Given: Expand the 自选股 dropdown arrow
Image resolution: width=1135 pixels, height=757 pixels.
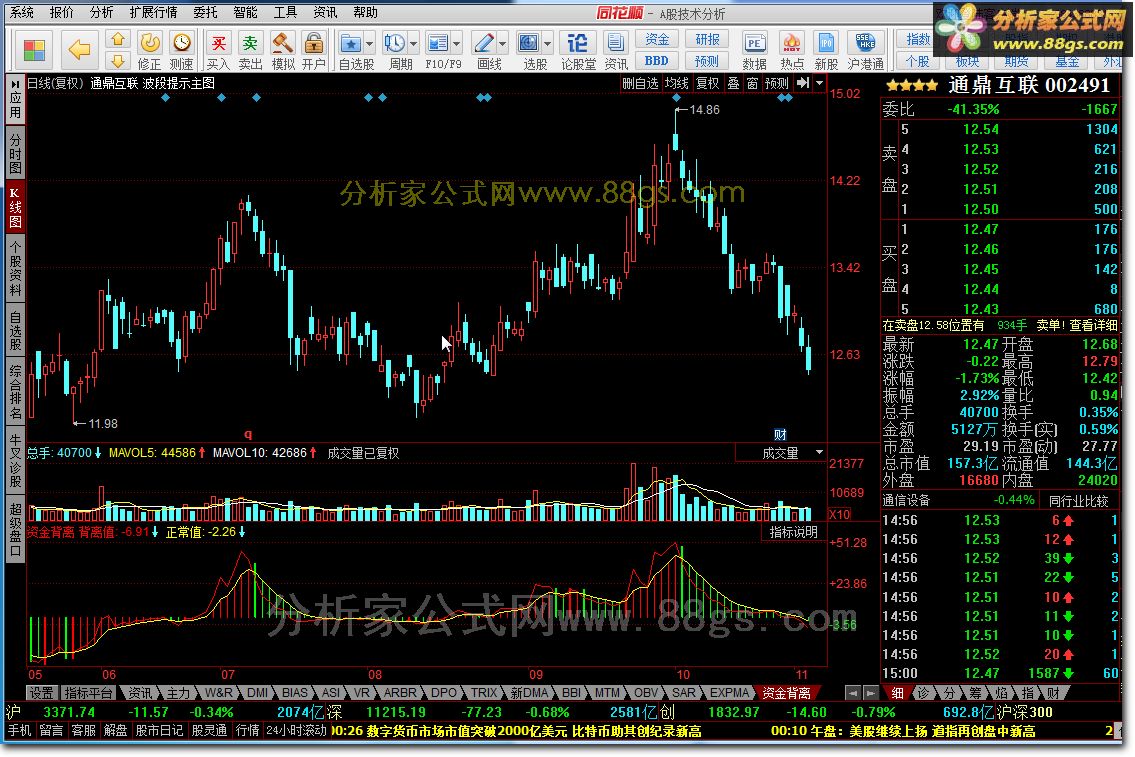Looking at the screenshot, I should click(x=369, y=43).
